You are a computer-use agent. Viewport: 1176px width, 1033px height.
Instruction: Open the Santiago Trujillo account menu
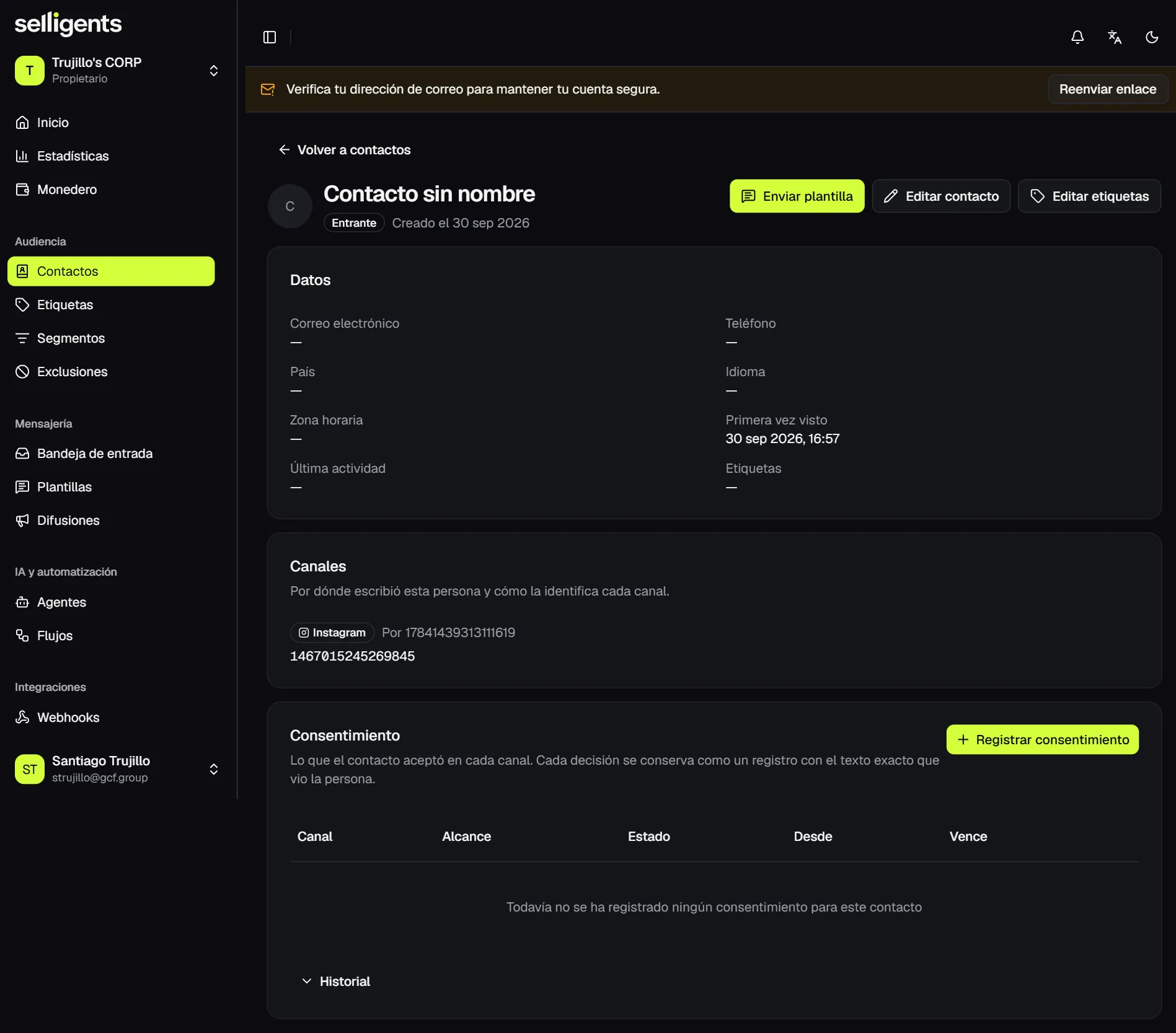pos(118,769)
